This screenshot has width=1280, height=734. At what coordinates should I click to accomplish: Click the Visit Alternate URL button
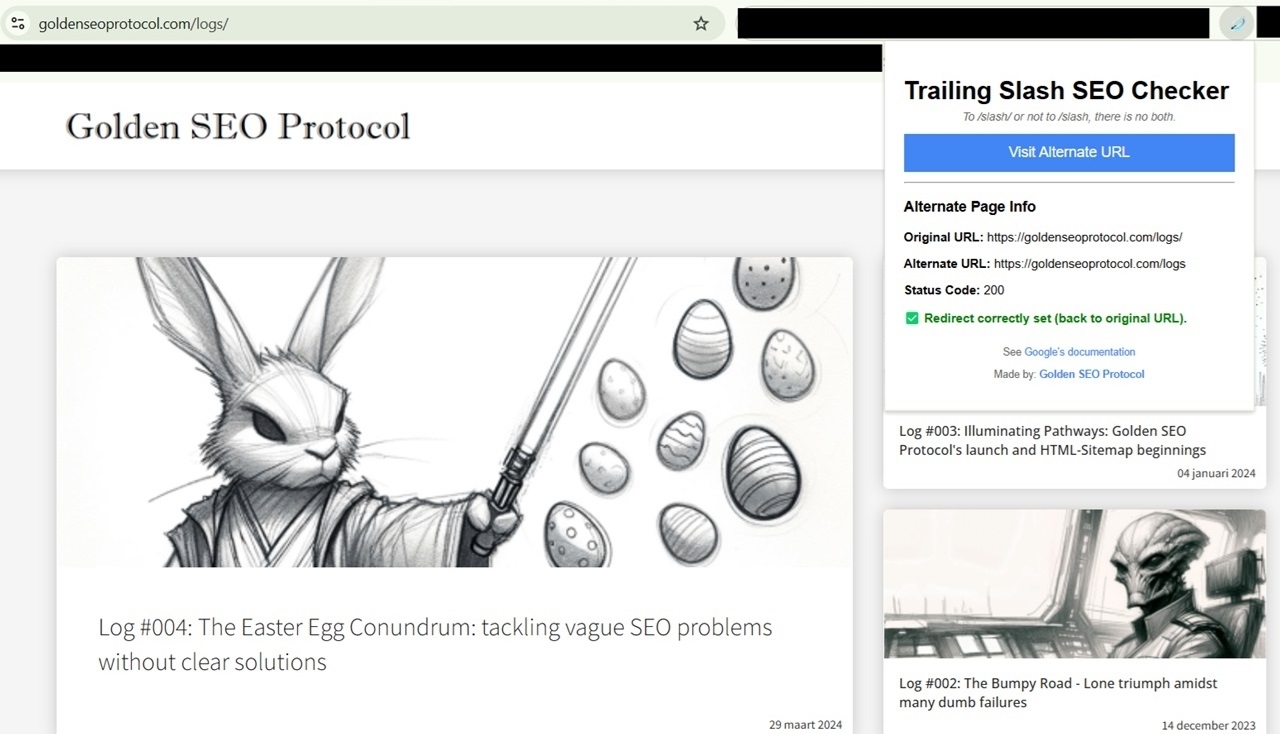coord(1069,153)
